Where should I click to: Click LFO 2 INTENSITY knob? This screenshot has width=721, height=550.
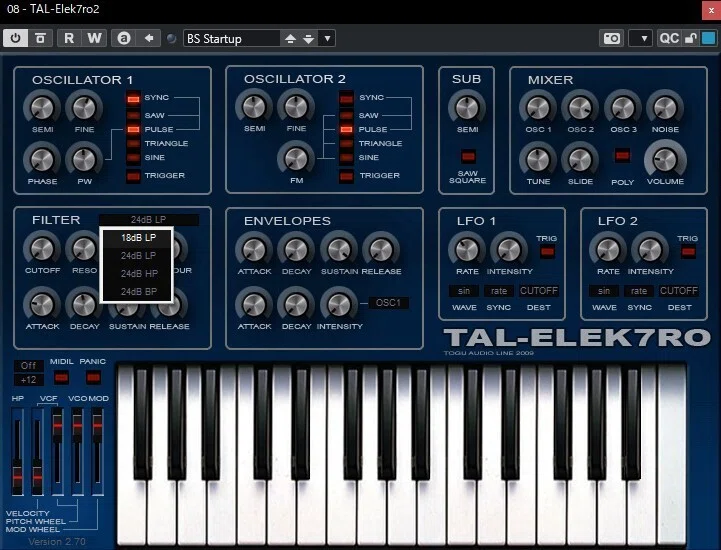650,250
